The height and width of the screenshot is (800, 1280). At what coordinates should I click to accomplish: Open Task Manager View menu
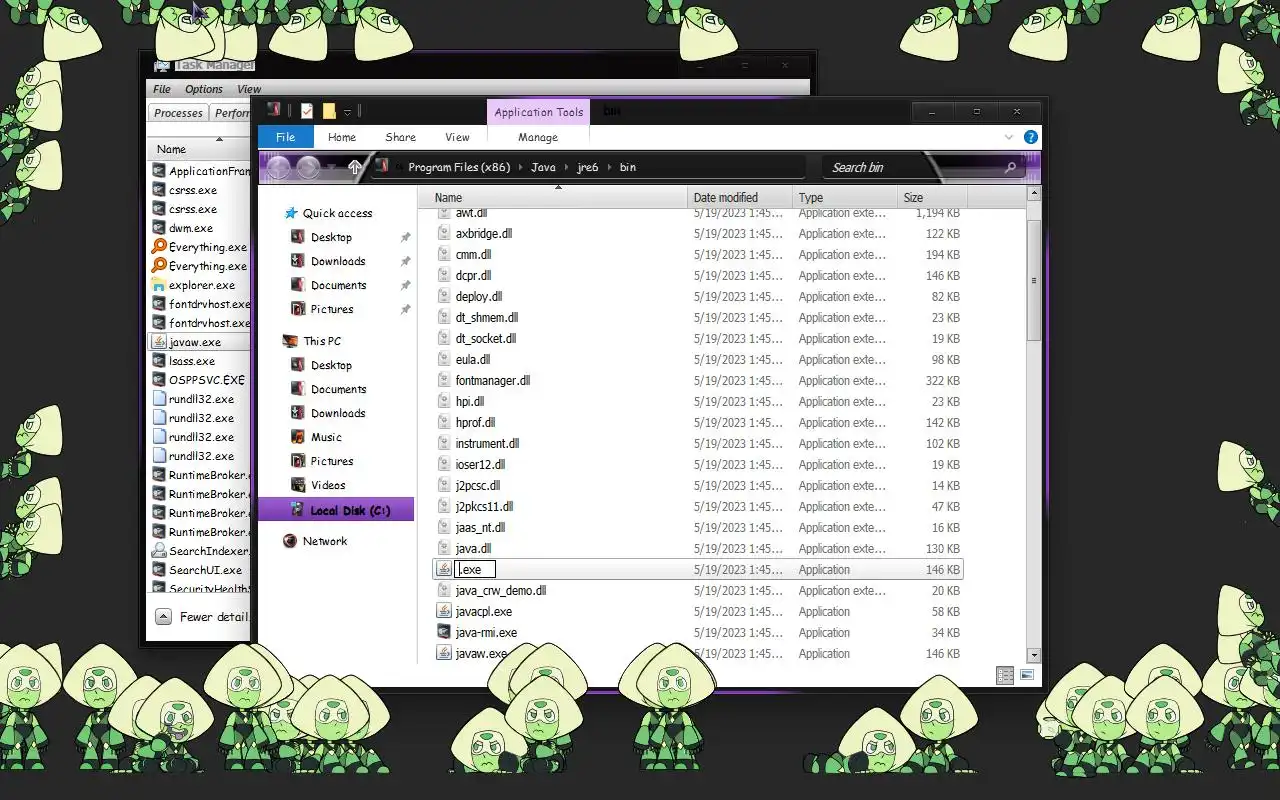(x=249, y=89)
